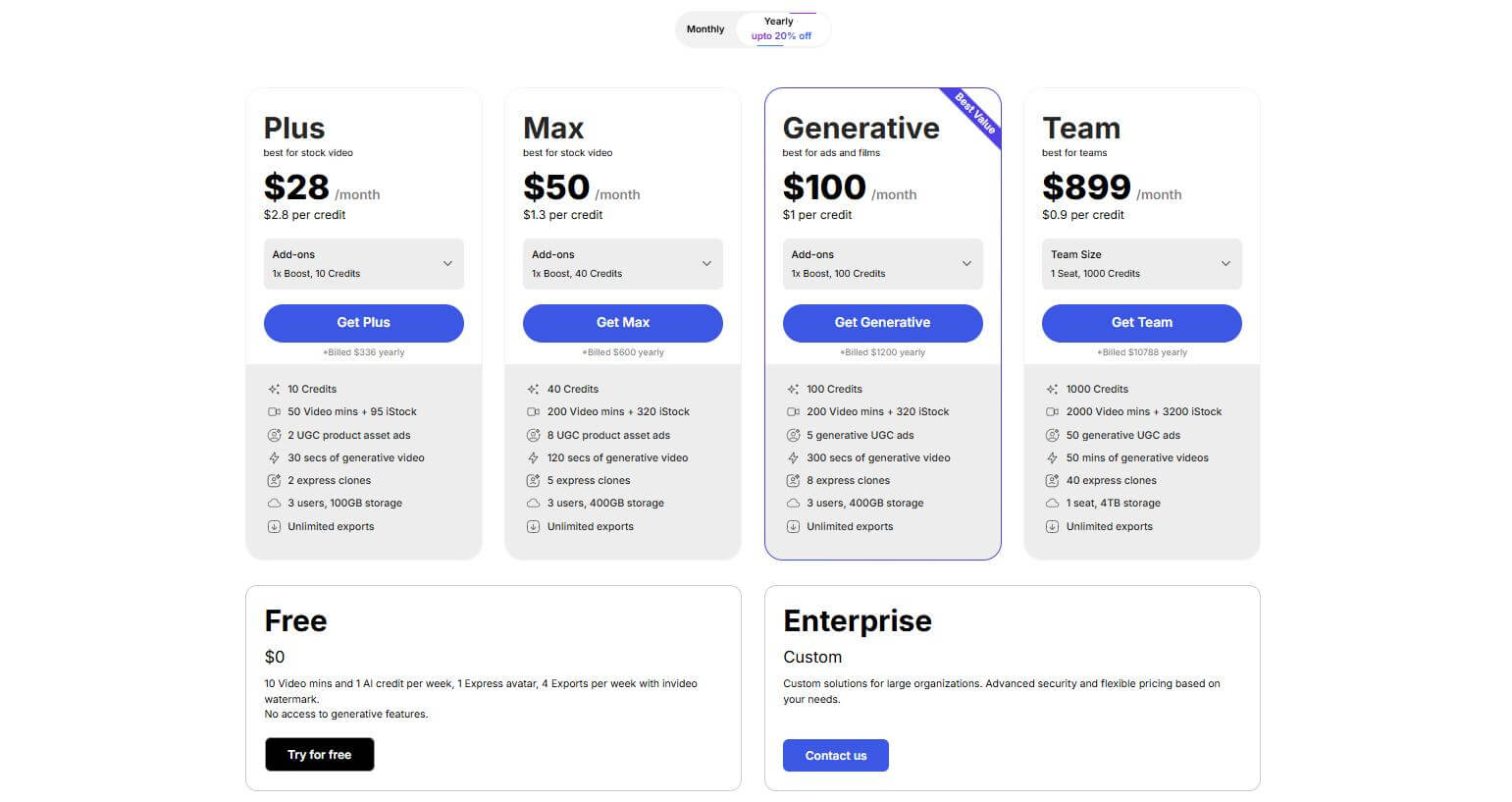The image size is (1512, 802).
Task: Click the download icon beside Unlimited exports in Plus
Action: tap(274, 526)
